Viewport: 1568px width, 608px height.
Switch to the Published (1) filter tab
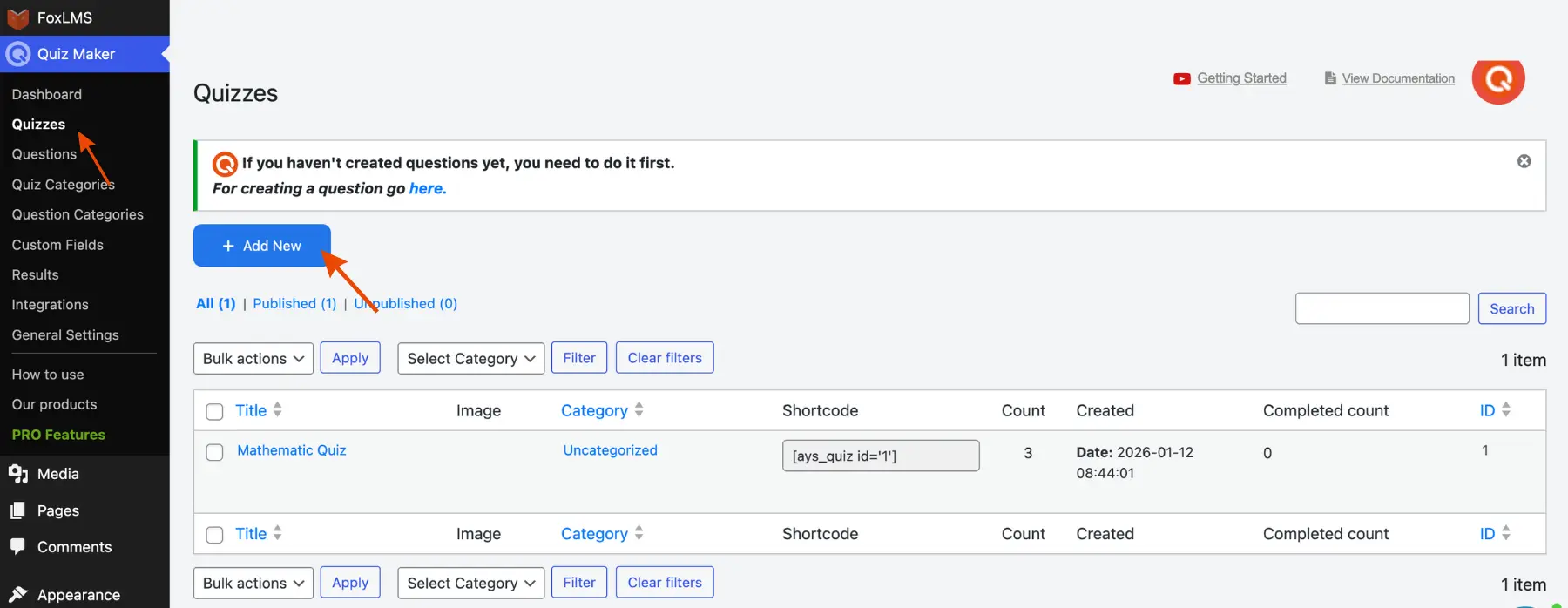pyautogui.click(x=294, y=304)
